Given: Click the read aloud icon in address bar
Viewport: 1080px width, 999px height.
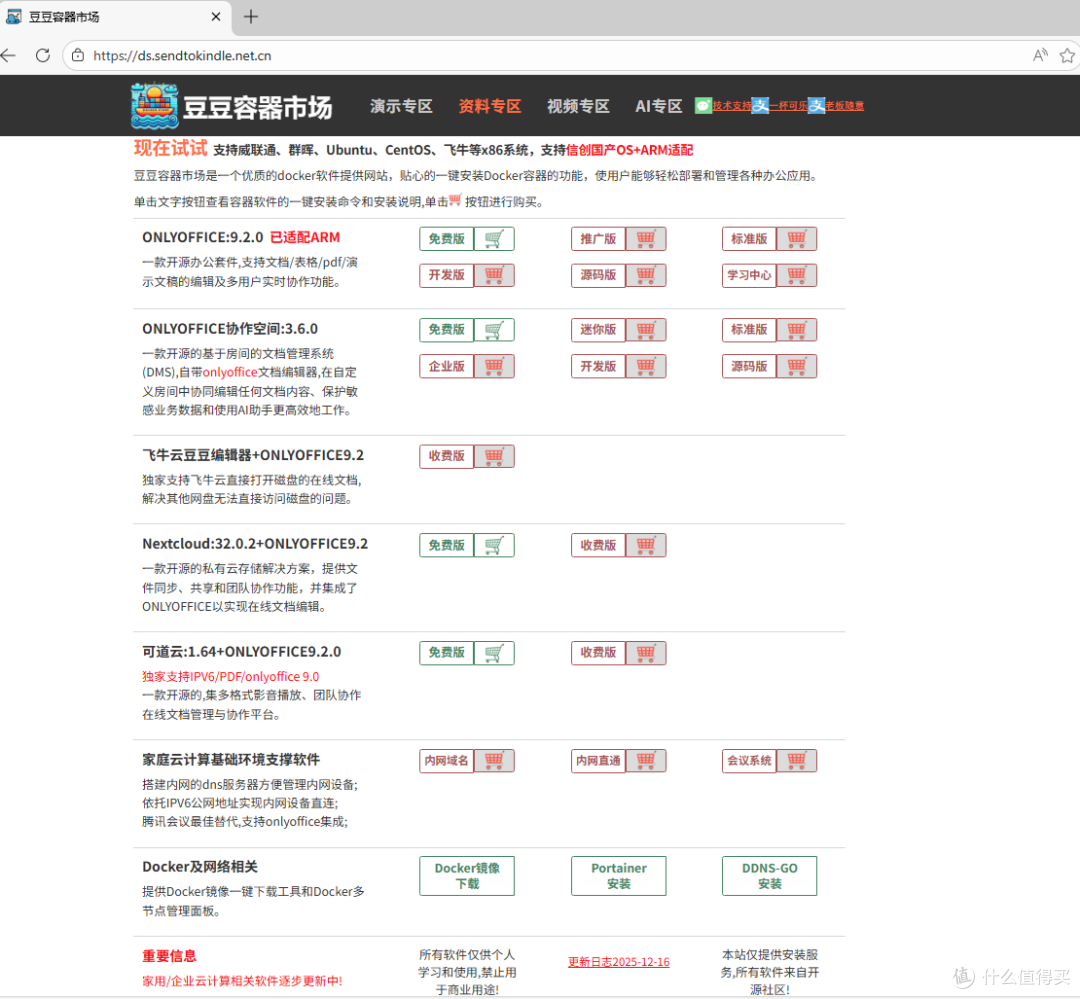Looking at the screenshot, I should [x=1040, y=55].
